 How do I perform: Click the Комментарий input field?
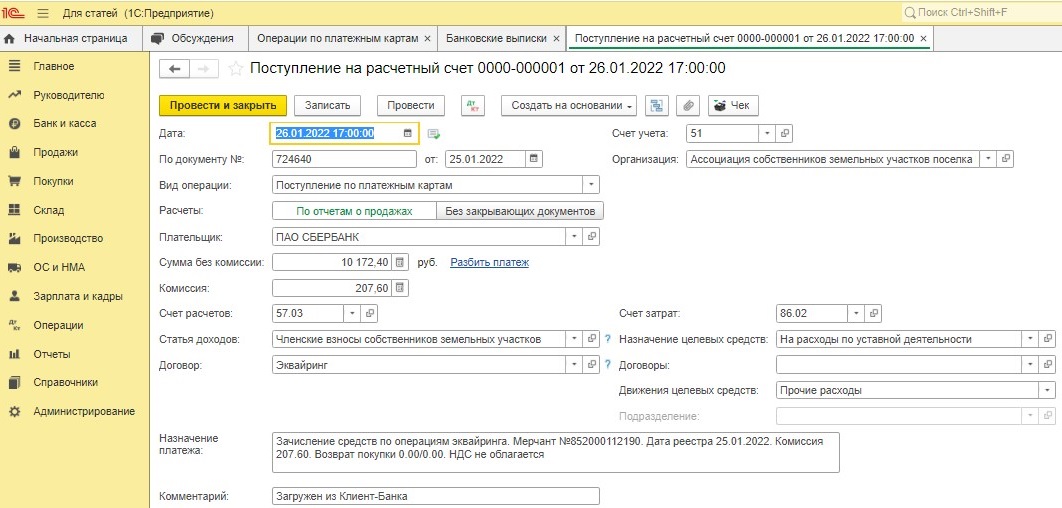pos(436,496)
